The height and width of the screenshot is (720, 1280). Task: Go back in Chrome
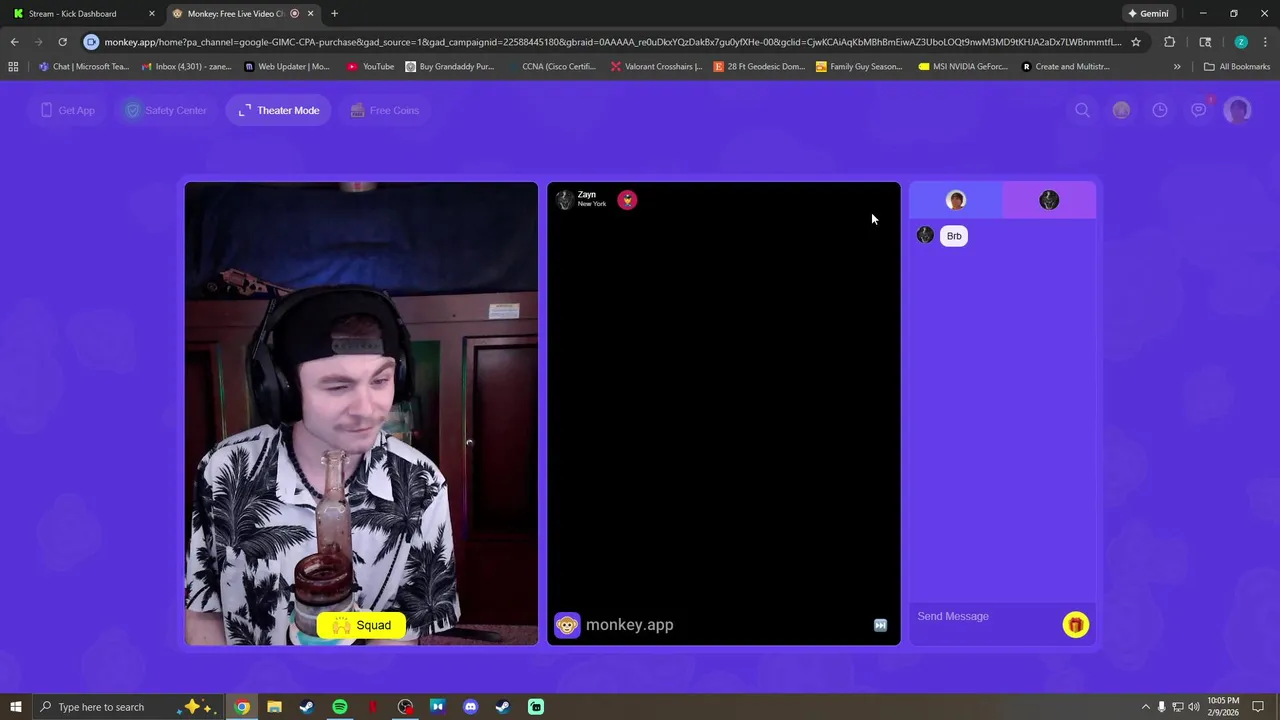(x=14, y=42)
